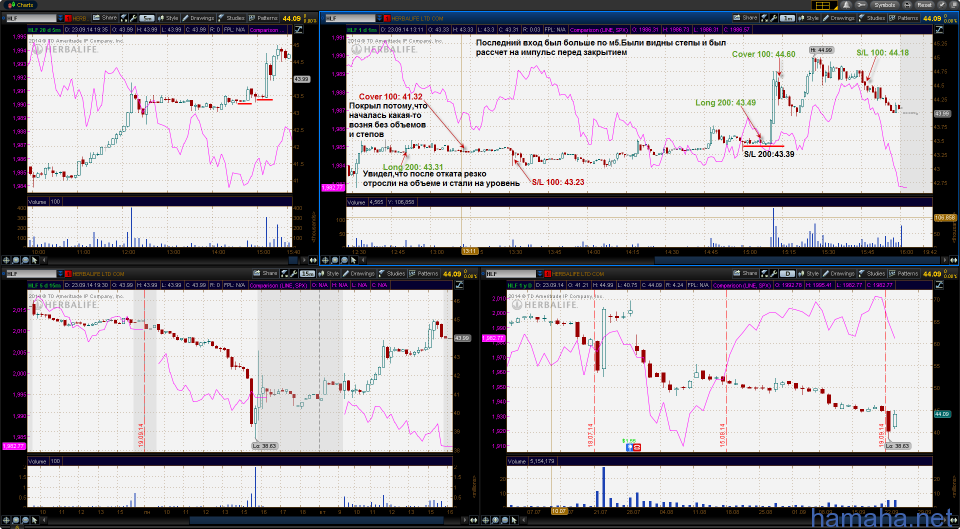Select crosshair tool below the 1m chart
Screen dimensions: 960x529
coord(325,260)
